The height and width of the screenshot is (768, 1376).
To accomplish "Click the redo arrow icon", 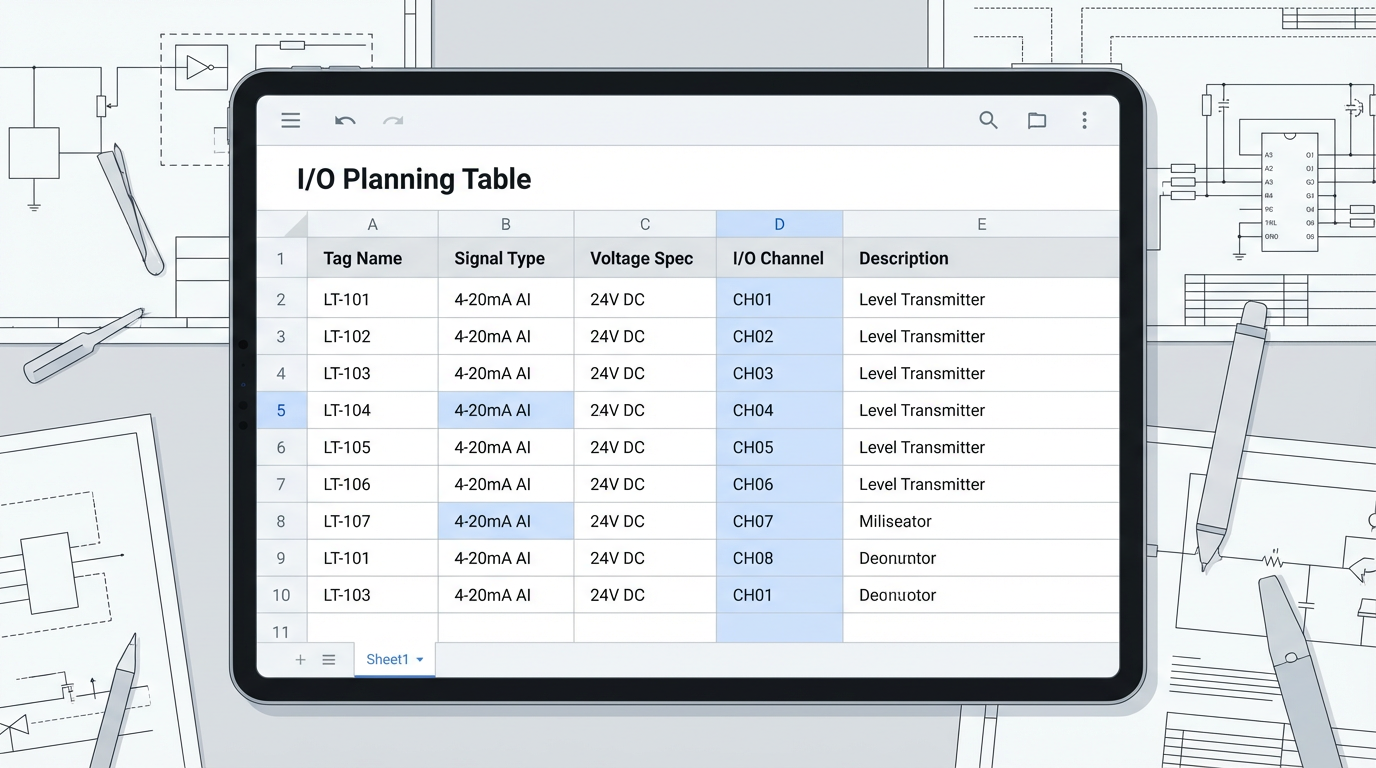I will tap(393, 121).
